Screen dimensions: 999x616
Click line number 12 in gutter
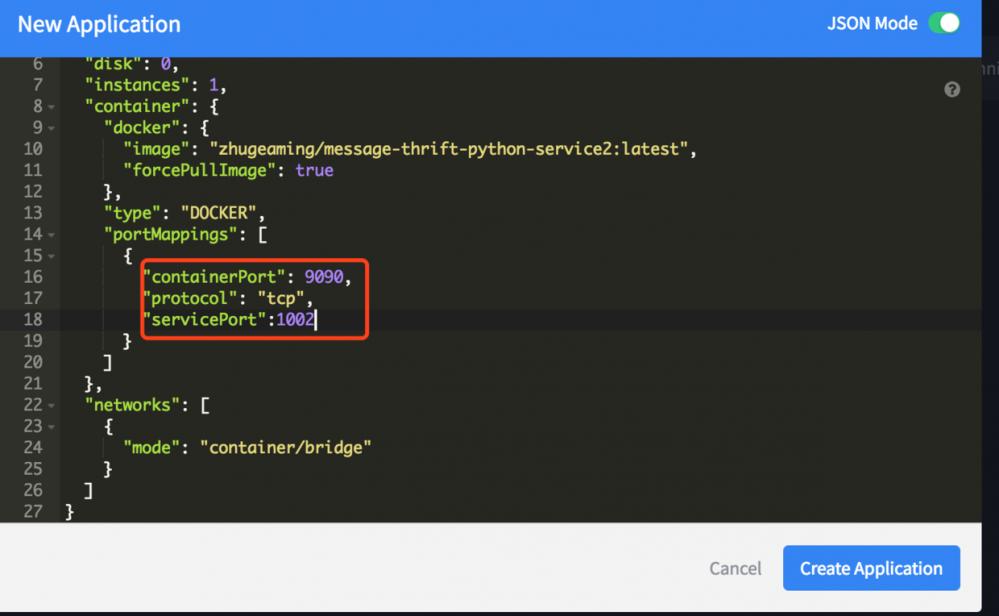click(33, 191)
